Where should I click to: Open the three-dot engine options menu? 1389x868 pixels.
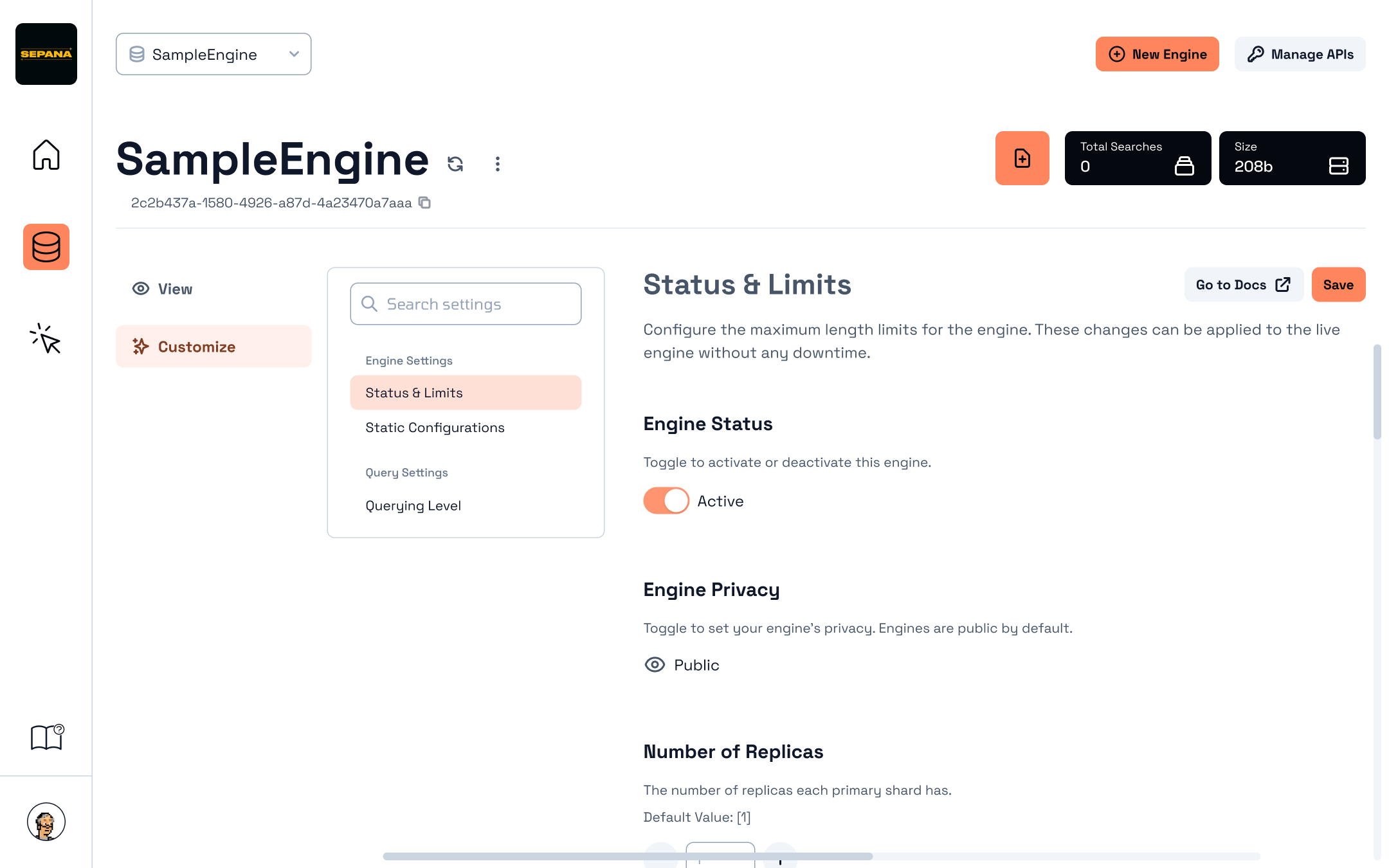(x=497, y=164)
